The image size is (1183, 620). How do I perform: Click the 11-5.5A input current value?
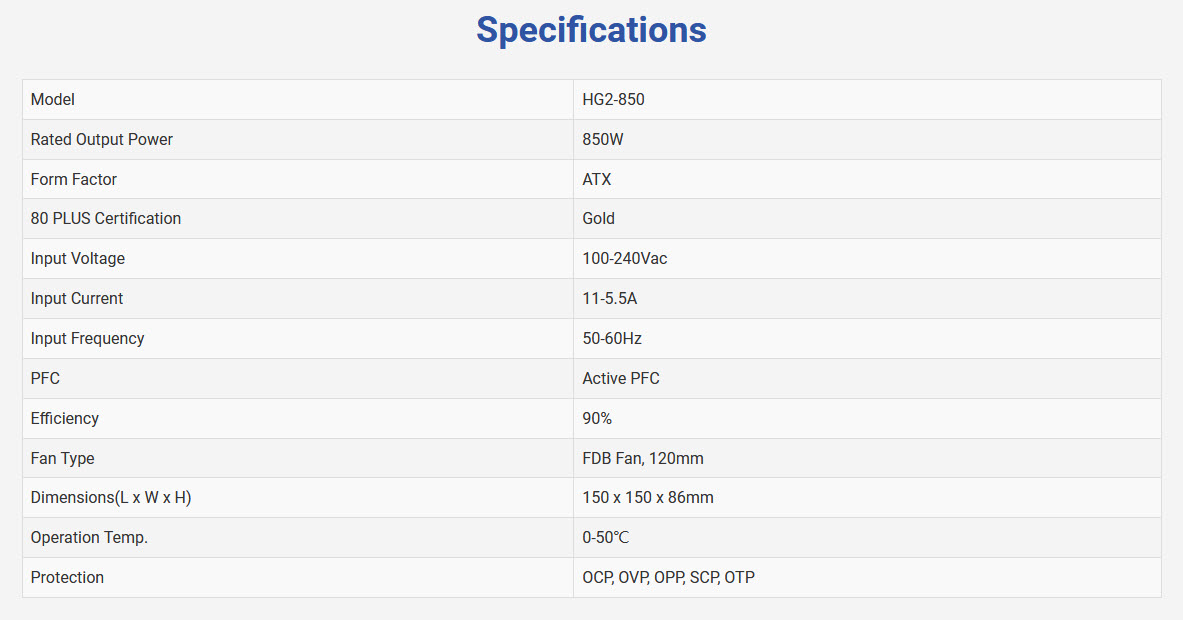tap(610, 299)
